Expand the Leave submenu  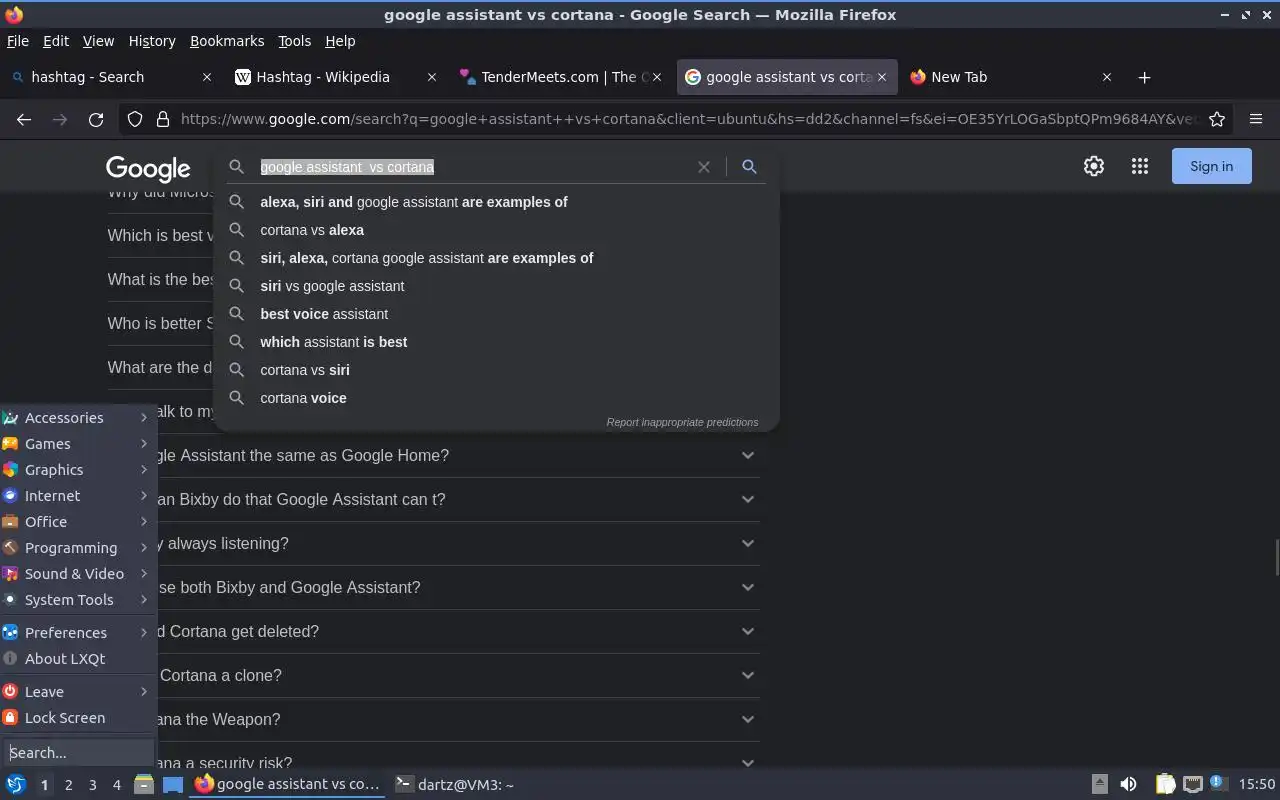pyautogui.click(x=78, y=692)
